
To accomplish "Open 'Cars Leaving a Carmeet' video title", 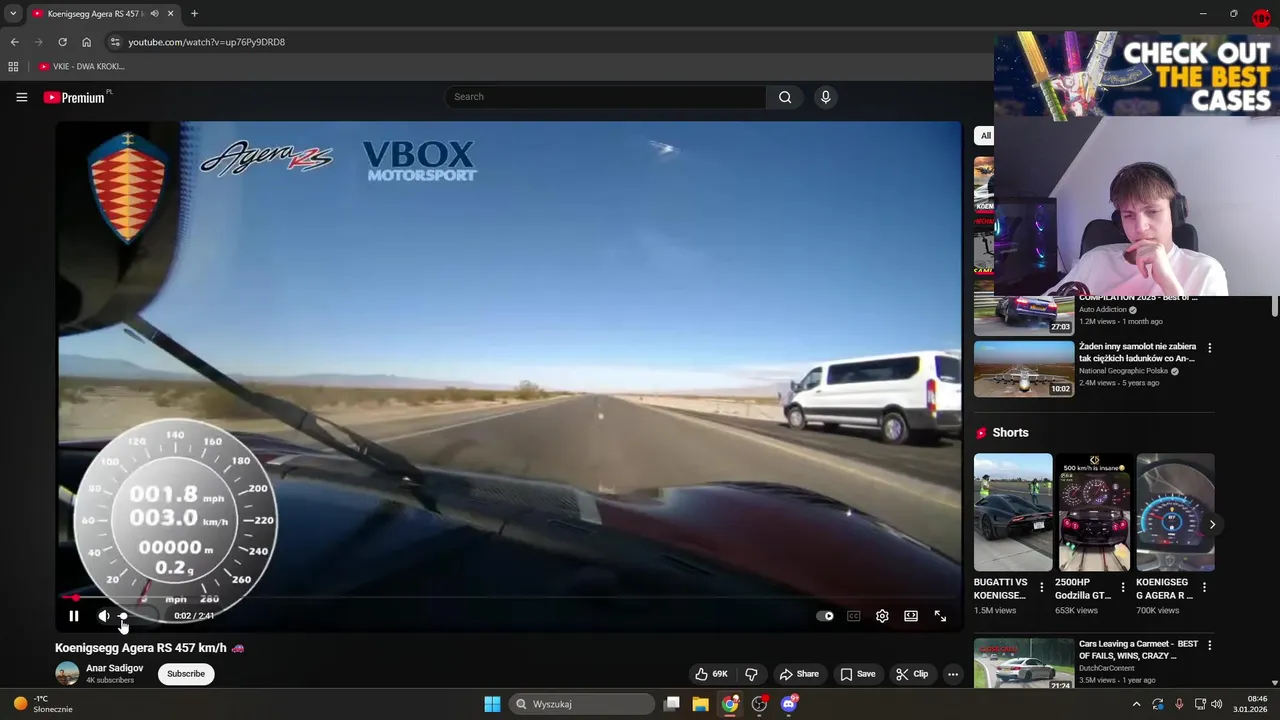I will coord(1138,650).
